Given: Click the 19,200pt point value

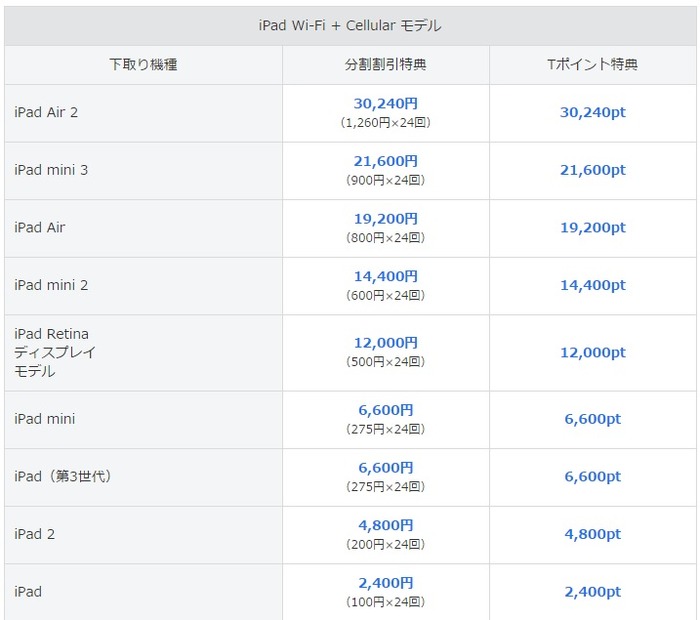Looking at the screenshot, I should coord(593,227).
